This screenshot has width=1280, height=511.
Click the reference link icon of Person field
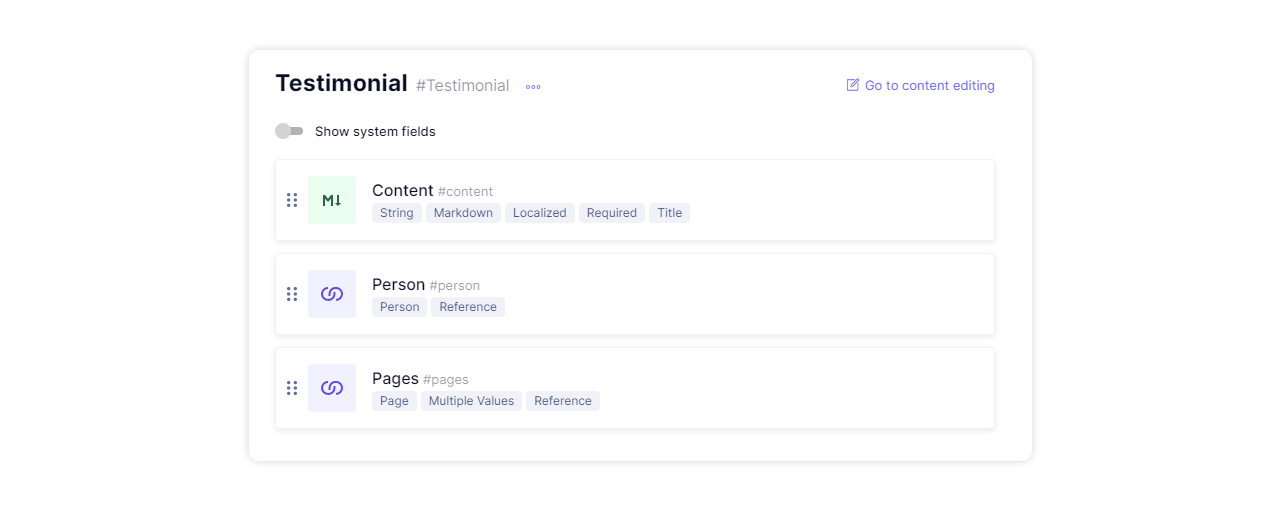click(x=332, y=294)
